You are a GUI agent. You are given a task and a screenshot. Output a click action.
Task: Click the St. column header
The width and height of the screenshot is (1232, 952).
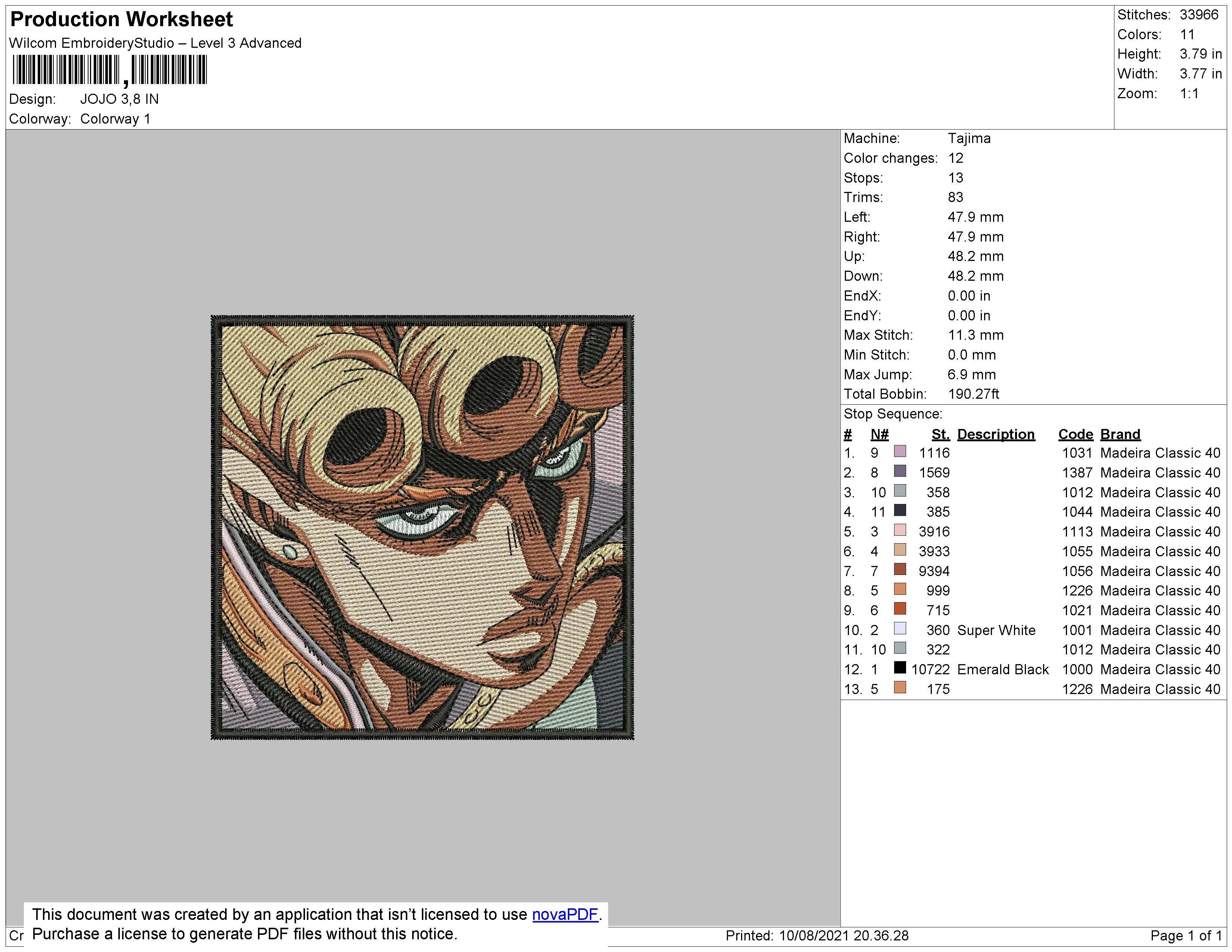tap(941, 435)
